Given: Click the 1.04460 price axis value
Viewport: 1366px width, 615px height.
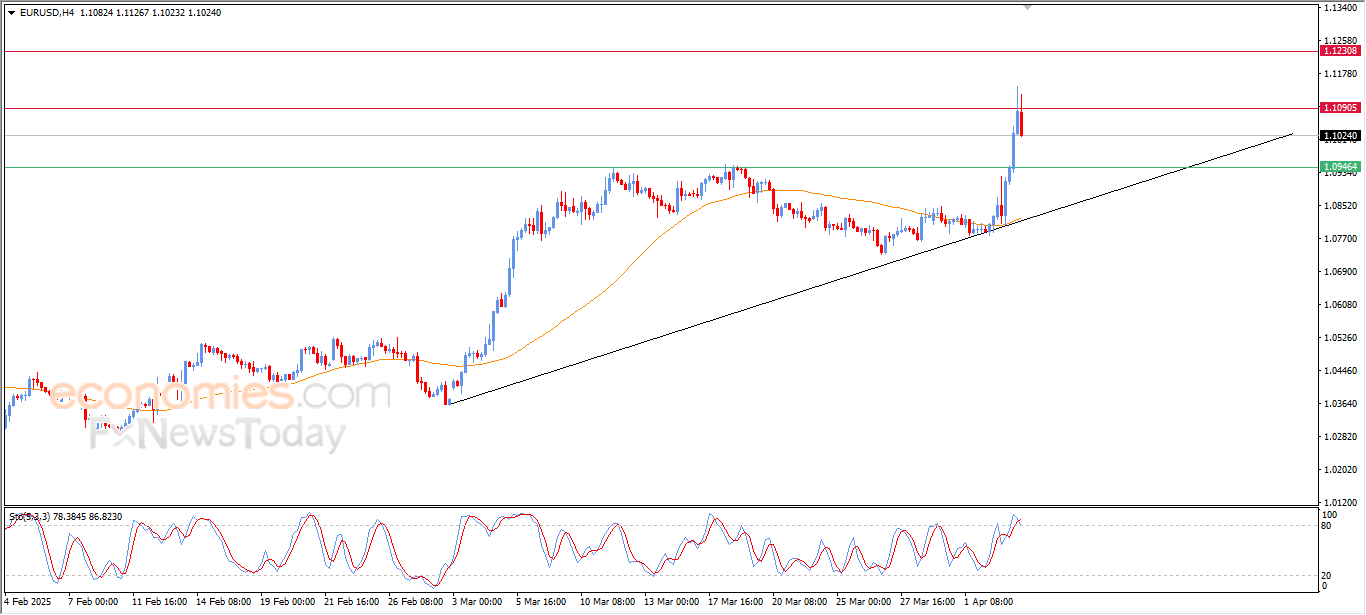Looking at the screenshot, I should 1339,371.
